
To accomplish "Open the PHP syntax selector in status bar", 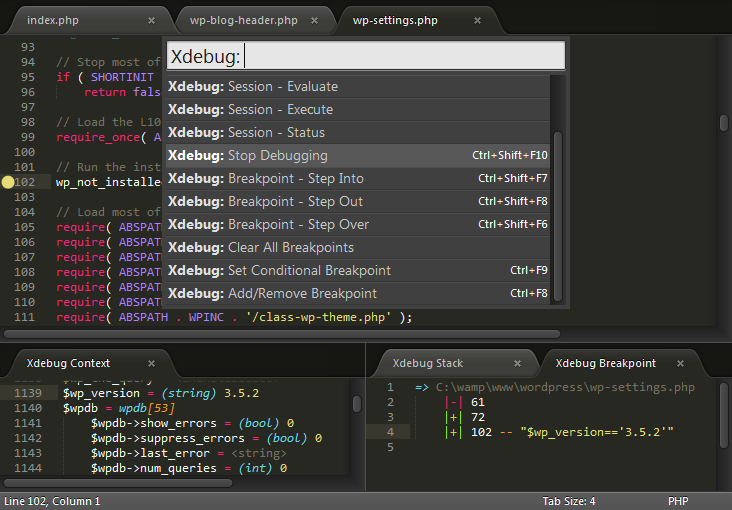I will pos(678,501).
